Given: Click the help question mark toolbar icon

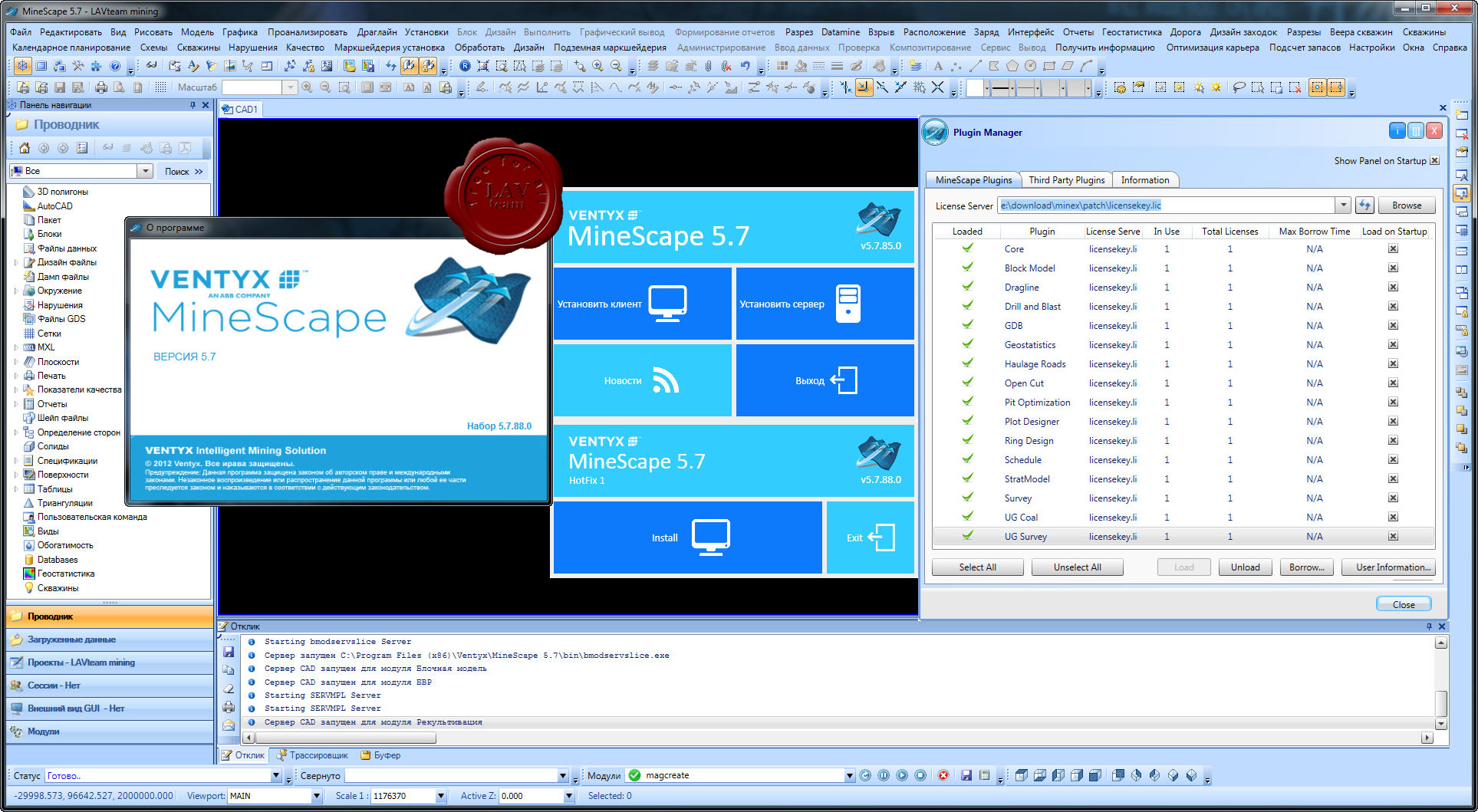Looking at the screenshot, I should tap(115, 67).
